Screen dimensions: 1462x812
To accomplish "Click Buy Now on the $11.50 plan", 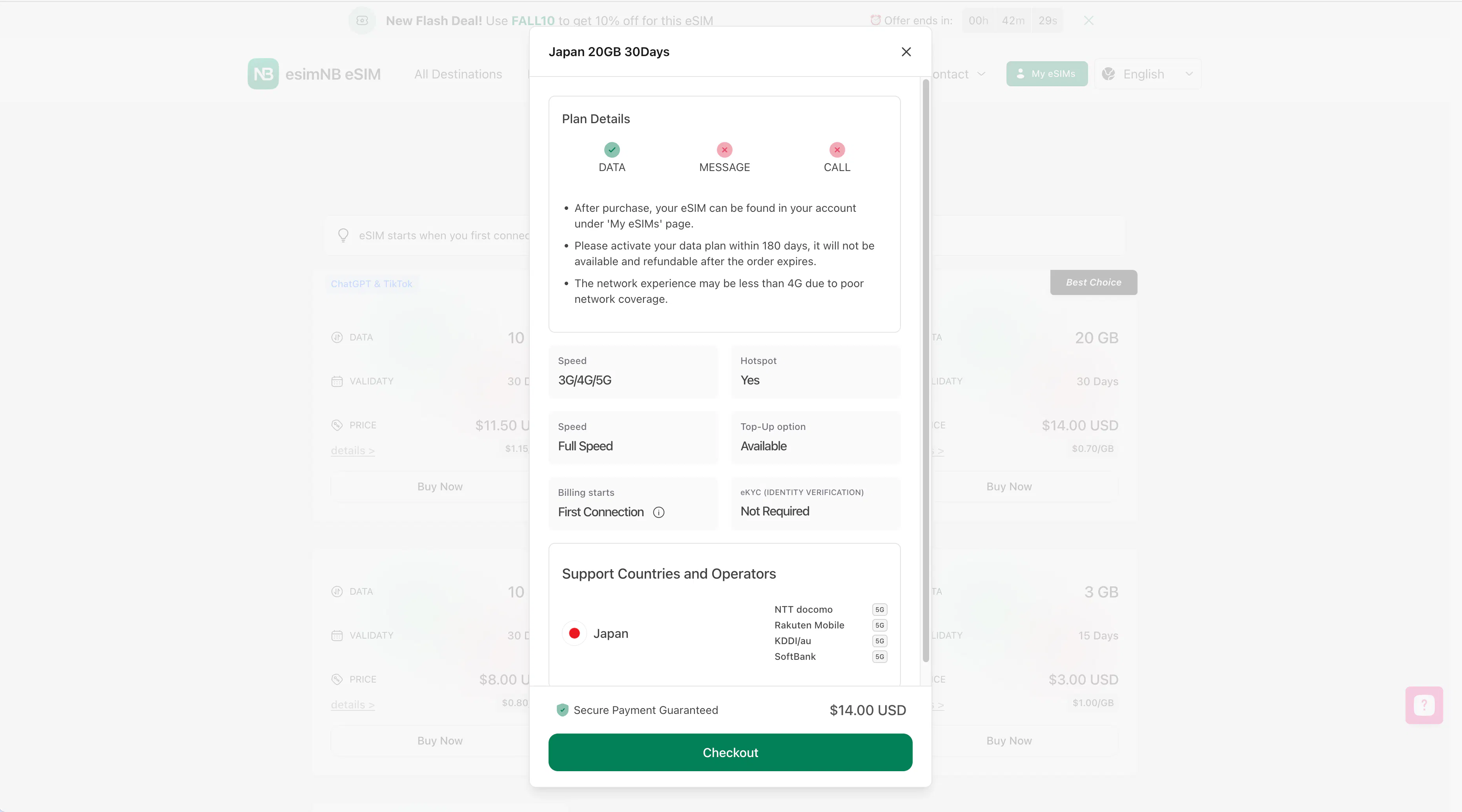I will (x=440, y=486).
